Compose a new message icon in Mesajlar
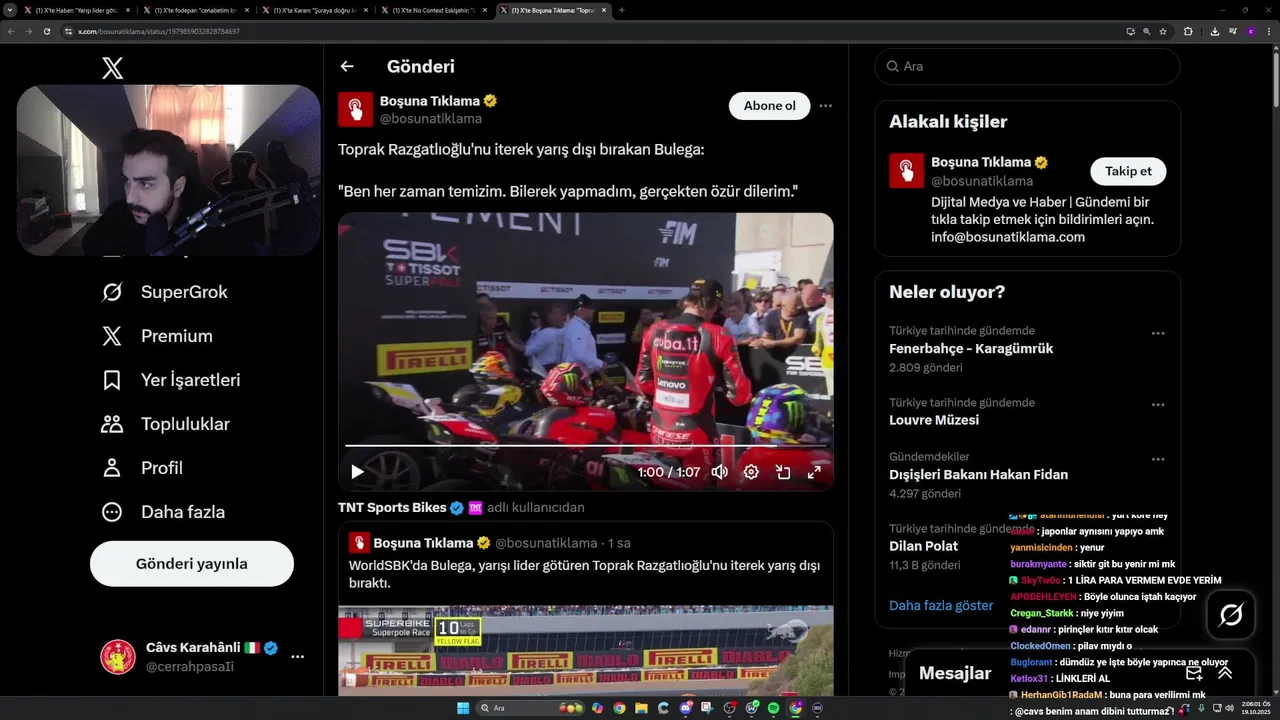This screenshot has height=720, width=1280. tap(1193, 673)
